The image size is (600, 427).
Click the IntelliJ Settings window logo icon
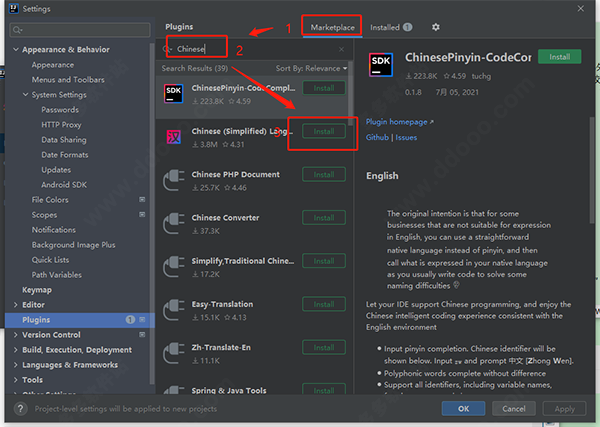(14, 8)
